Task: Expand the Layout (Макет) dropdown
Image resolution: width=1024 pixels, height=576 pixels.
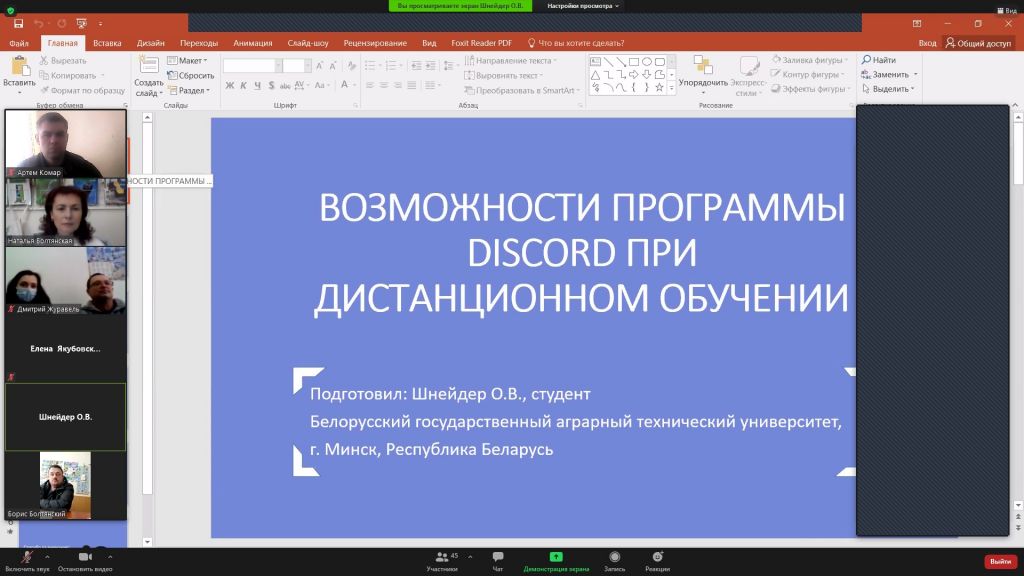Action: (x=190, y=60)
